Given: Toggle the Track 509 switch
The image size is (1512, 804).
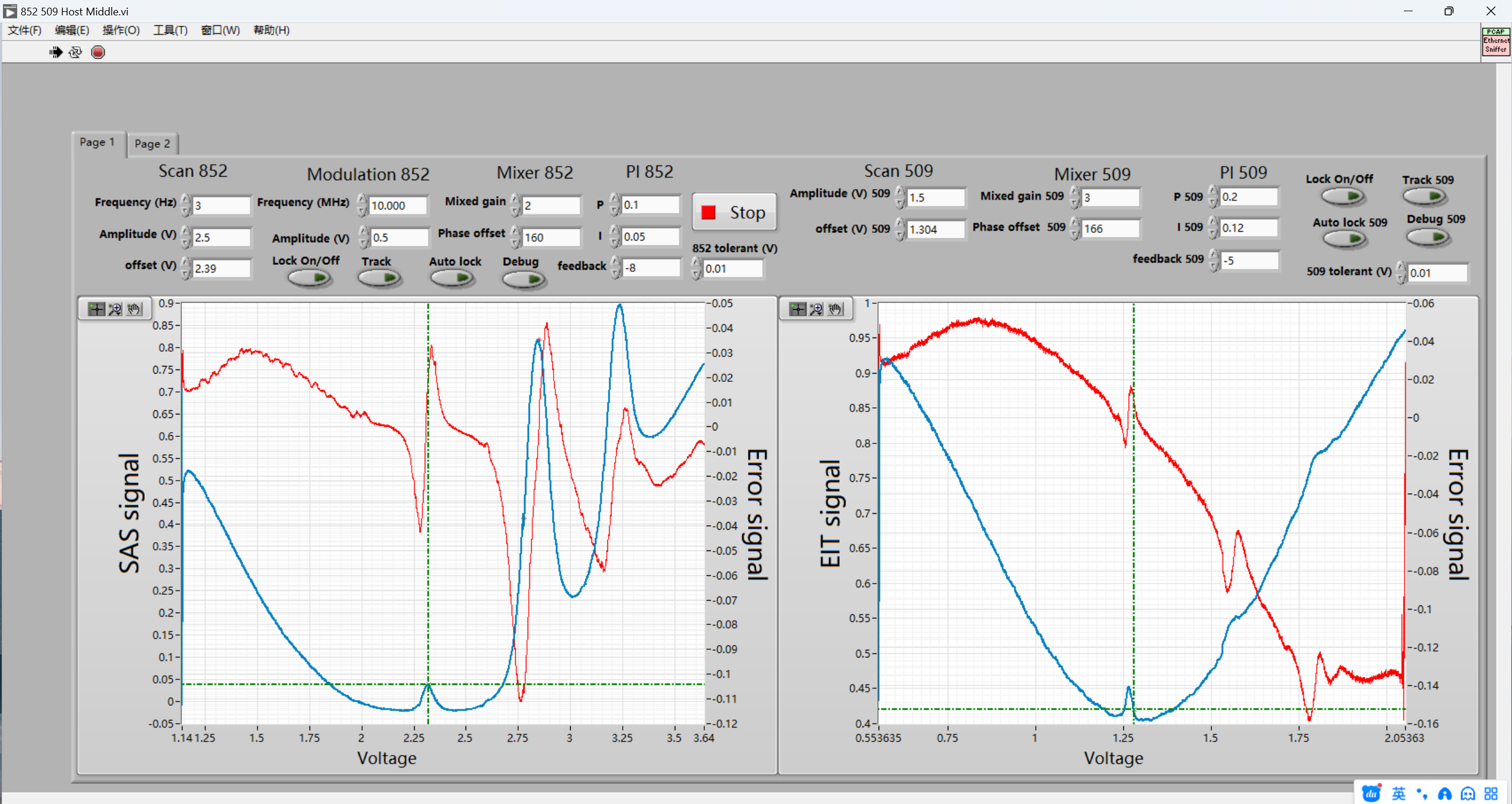Looking at the screenshot, I should [x=1424, y=196].
